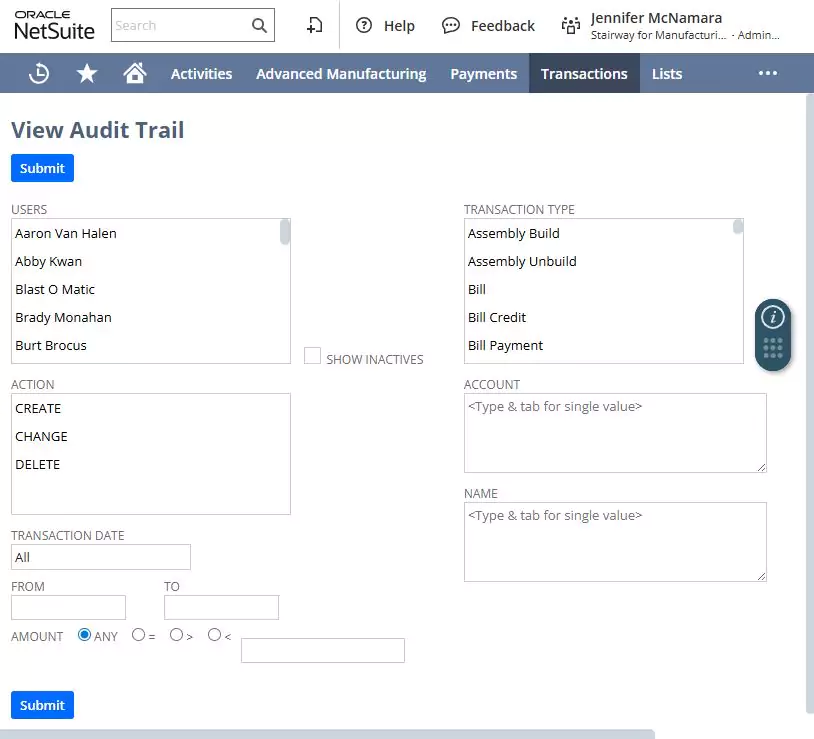Select DELETE in Action list
This screenshot has height=739, width=814.
pyautogui.click(x=151, y=464)
